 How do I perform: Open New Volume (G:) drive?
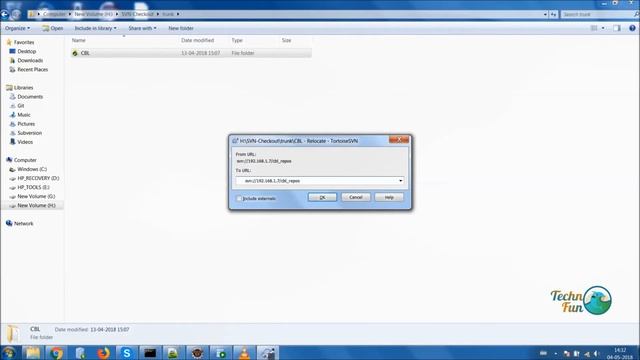(x=36, y=196)
